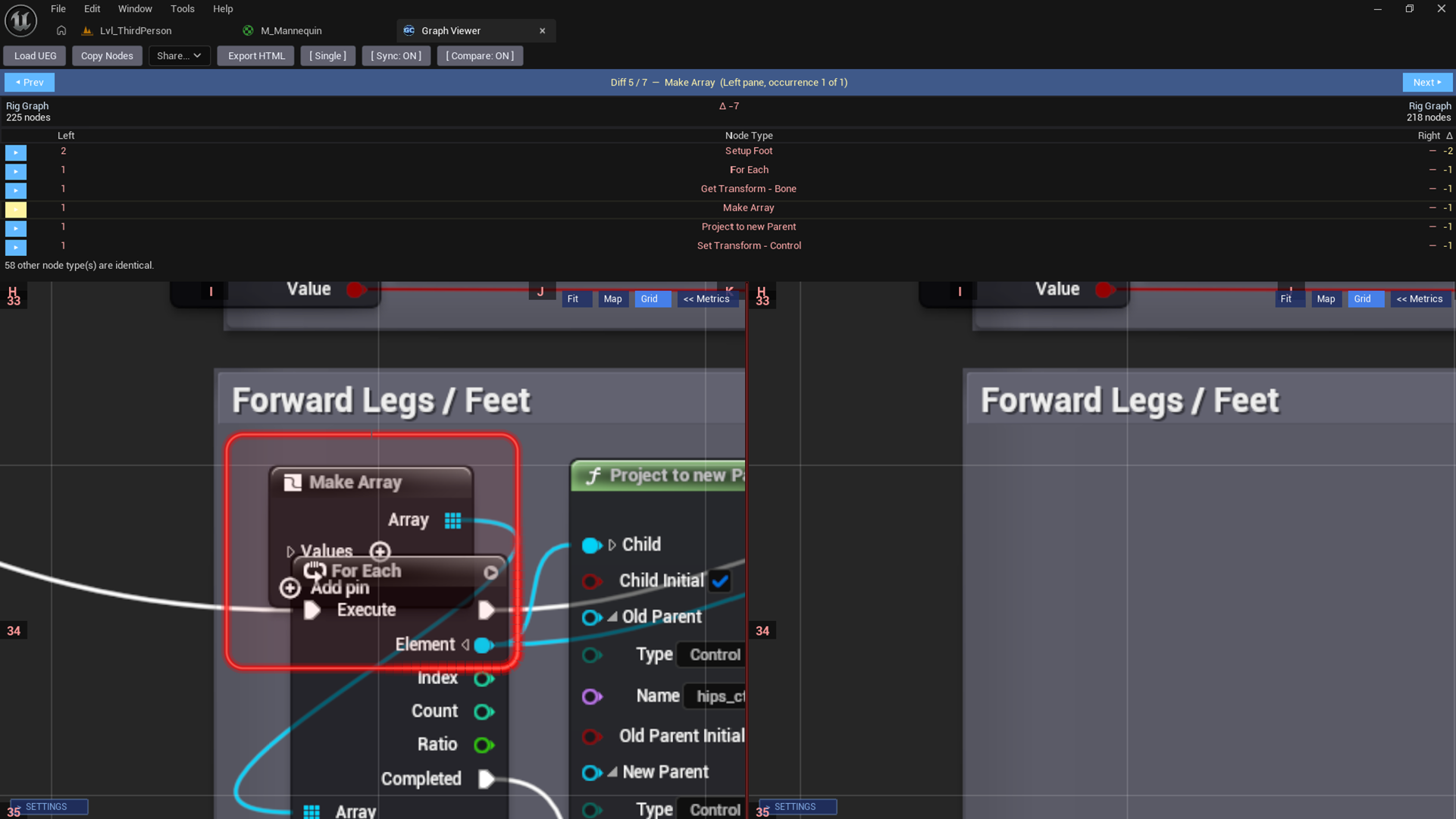1456x819 pixels.
Task: Jump to the Setup Foot diff row
Action: tap(15, 152)
